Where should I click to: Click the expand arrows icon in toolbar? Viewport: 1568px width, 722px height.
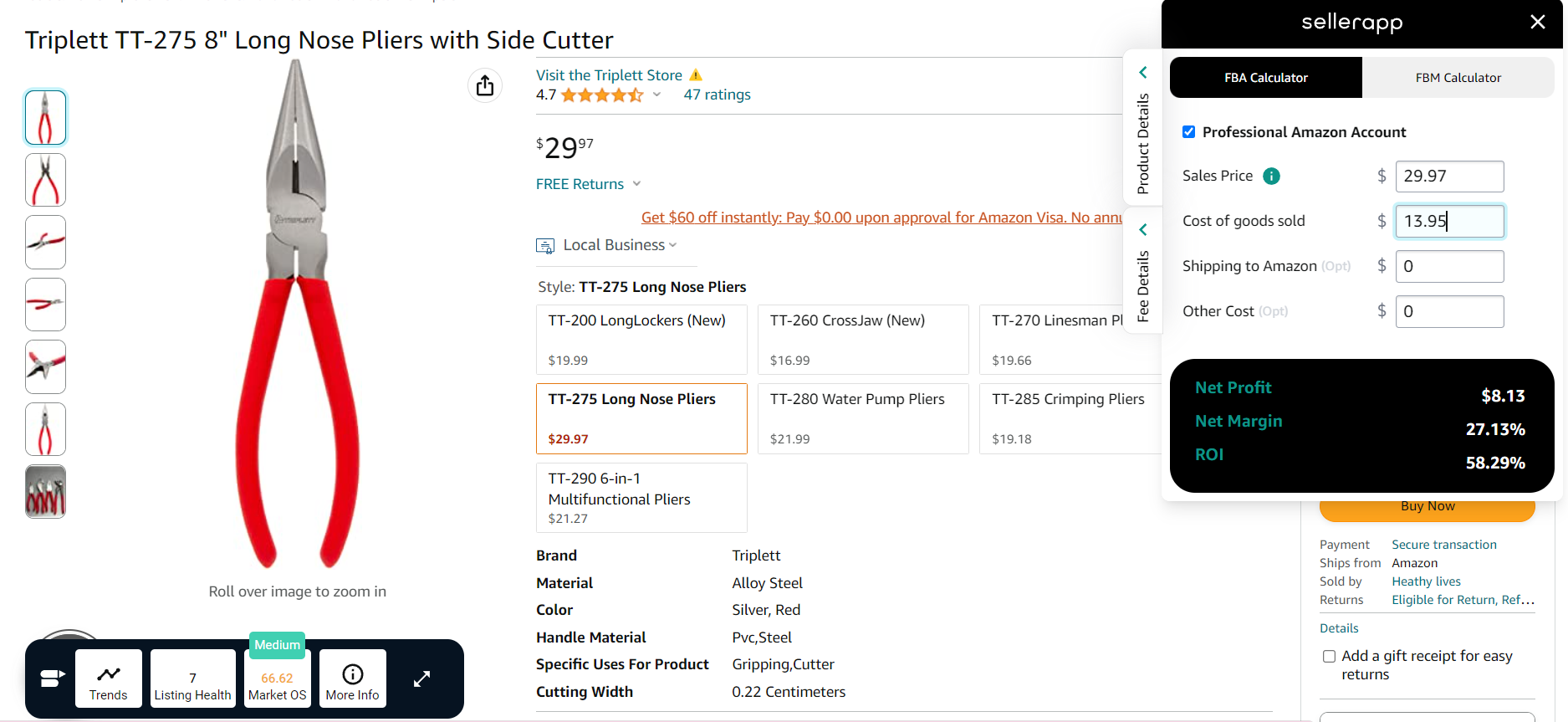[x=421, y=678]
